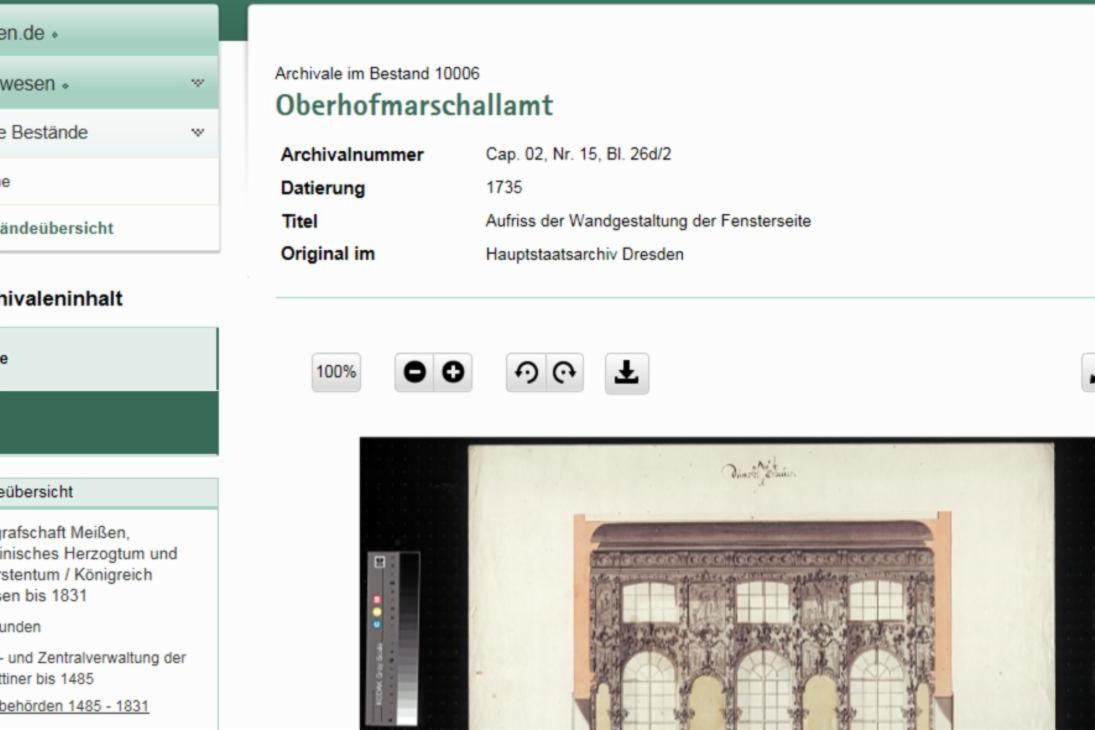The height and width of the screenshot is (730, 1095).
Task: Open the link ending 'behörden 1485 - 1831'
Action: (x=74, y=706)
